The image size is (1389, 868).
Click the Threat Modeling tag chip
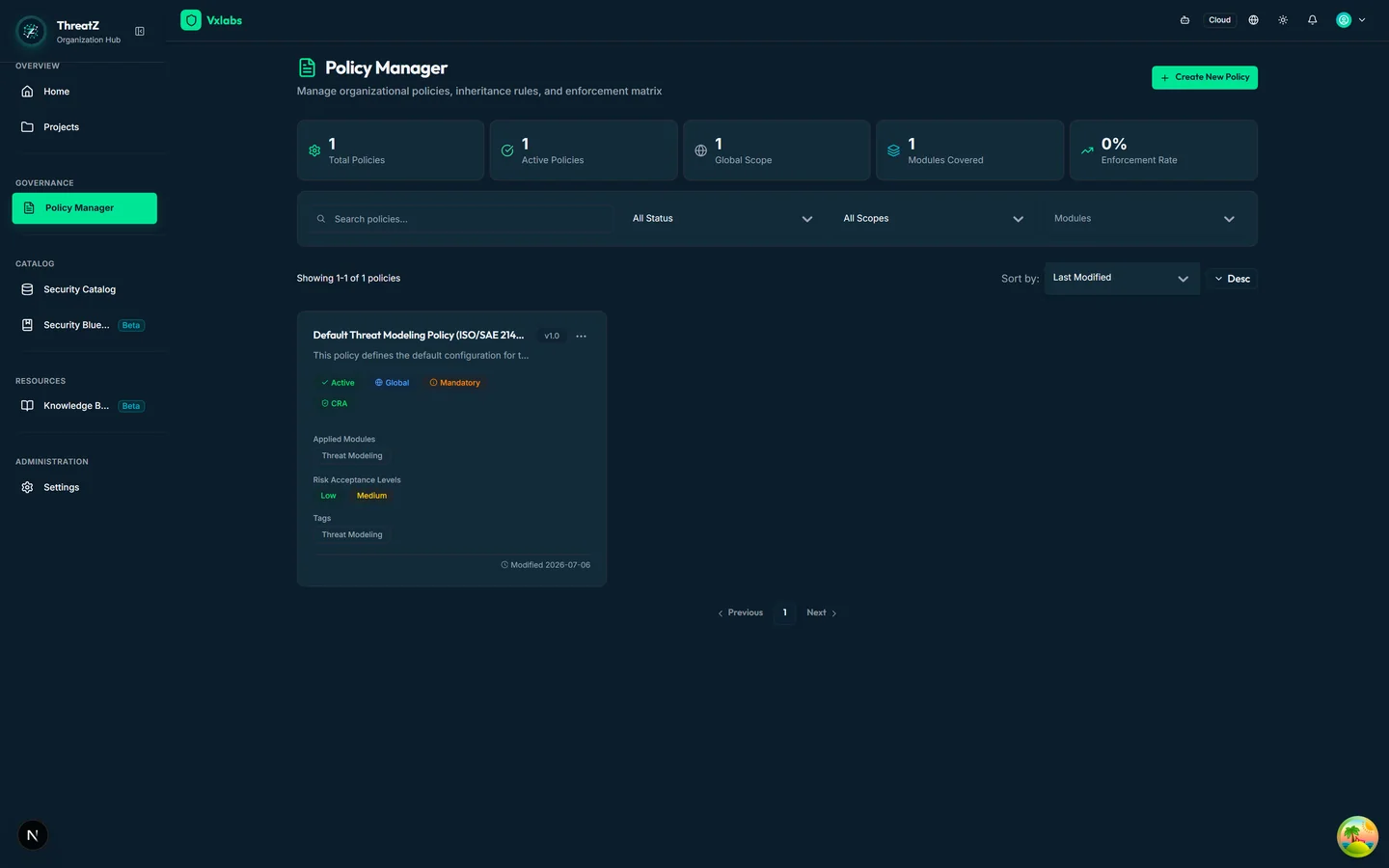point(352,535)
